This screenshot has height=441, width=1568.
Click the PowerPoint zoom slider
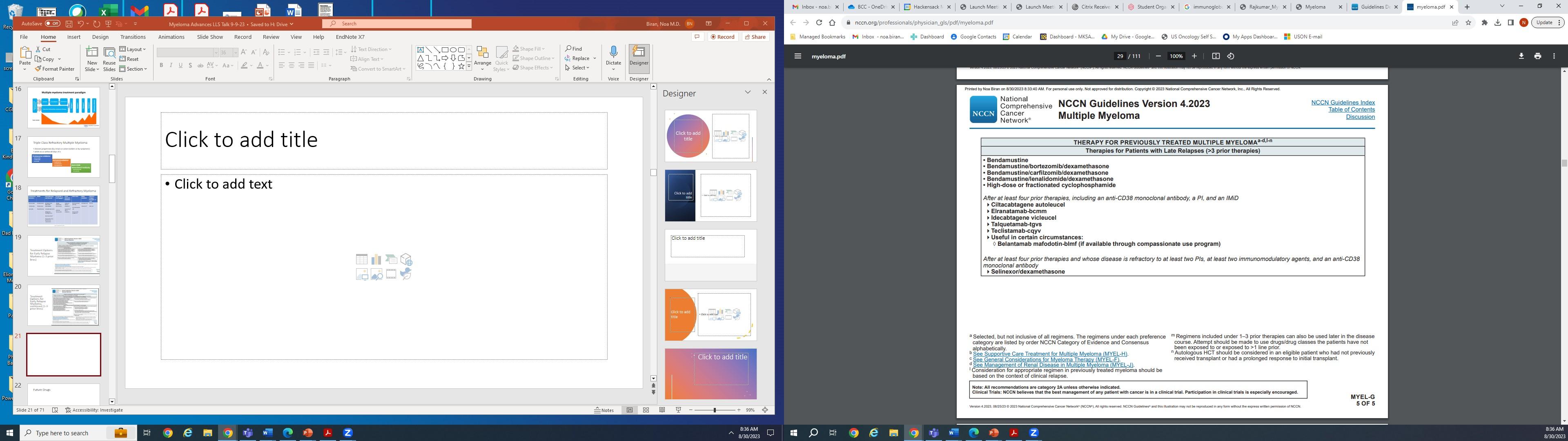click(x=715, y=410)
